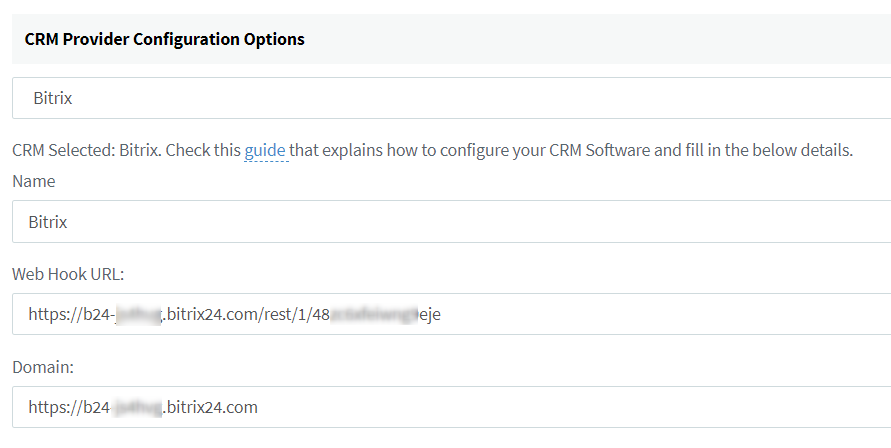This screenshot has width=891, height=448.
Task: Click the 'Bitrix' text in Name field
Action: (x=48, y=222)
